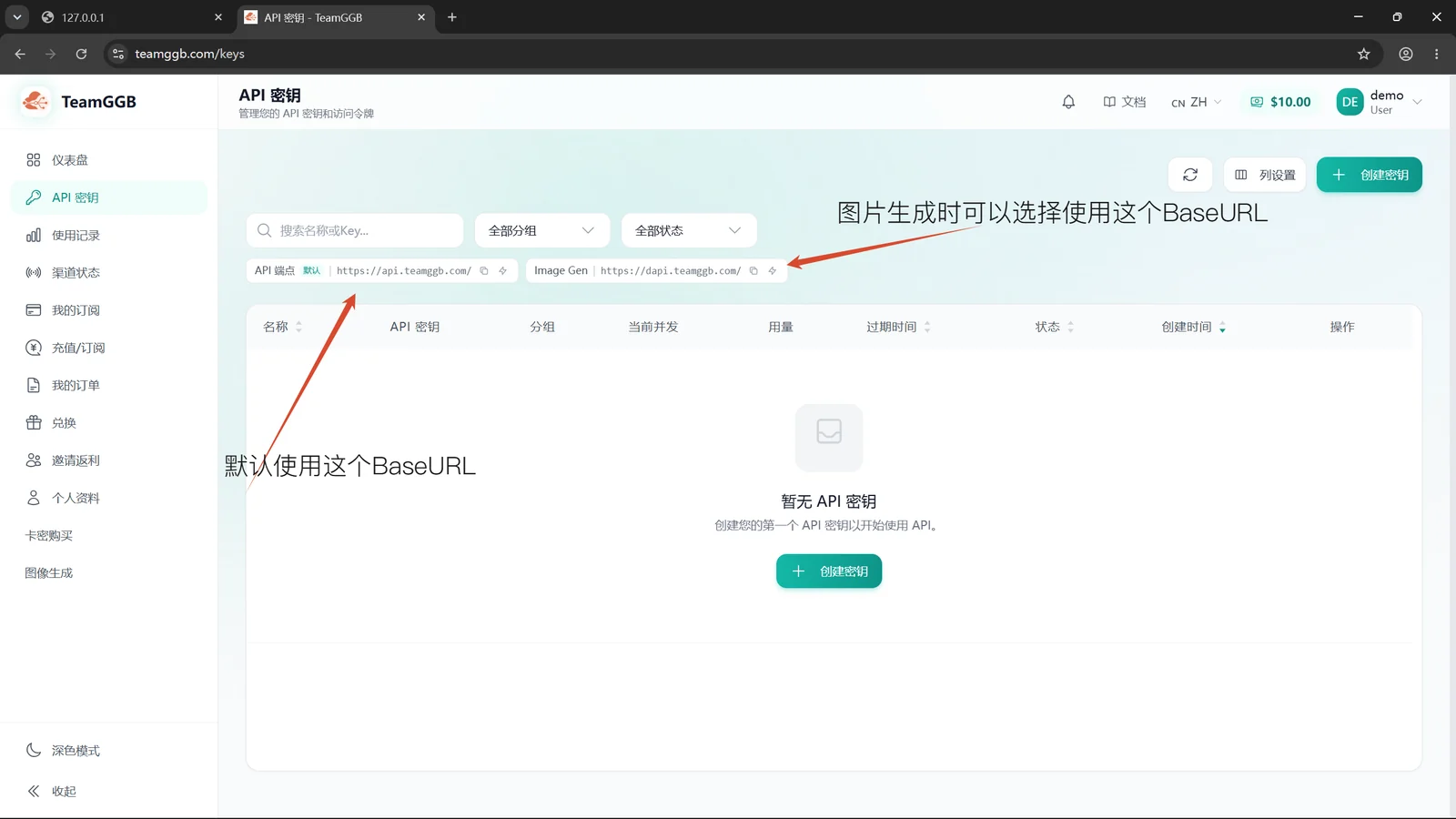Click top-right 创建密钥 button
Image resolution: width=1456 pixels, height=819 pixels.
pyautogui.click(x=1370, y=175)
